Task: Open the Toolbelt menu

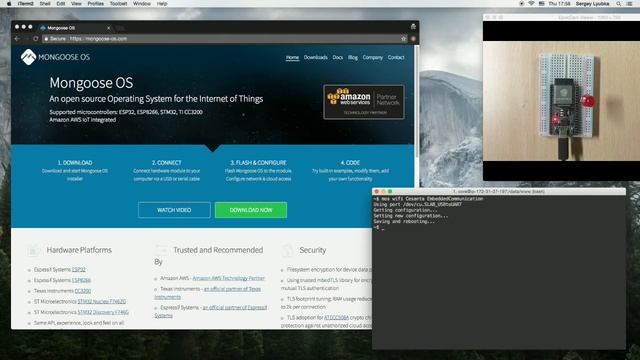Action: click(118, 4)
